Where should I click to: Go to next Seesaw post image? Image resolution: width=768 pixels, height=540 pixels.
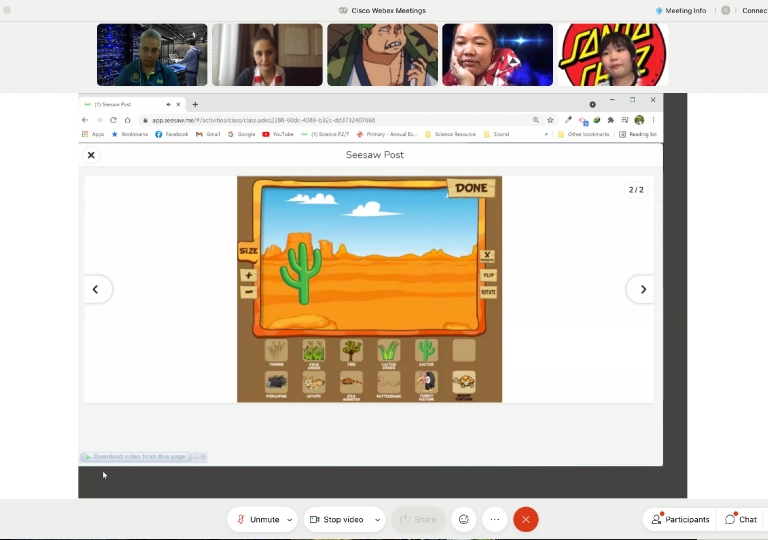pos(643,290)
